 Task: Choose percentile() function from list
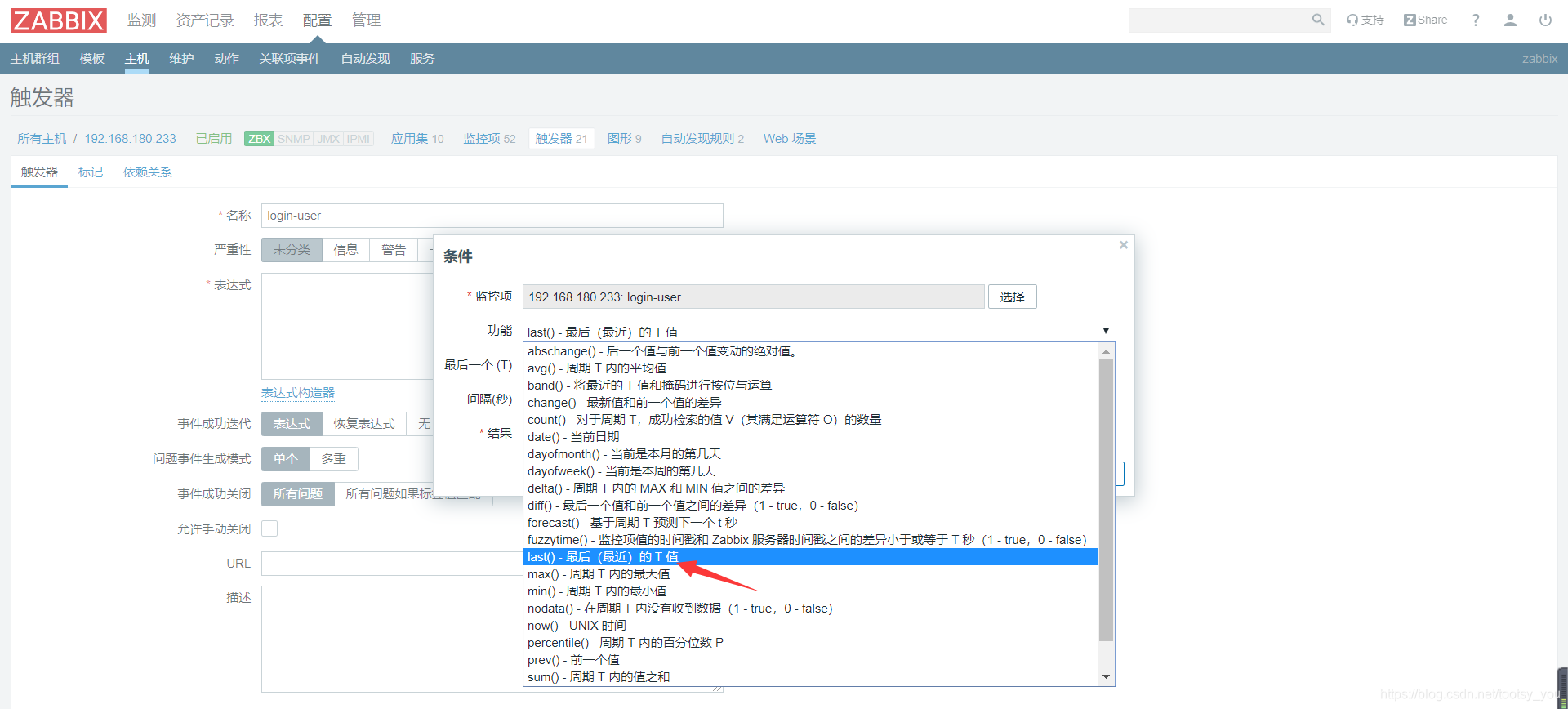810,643
